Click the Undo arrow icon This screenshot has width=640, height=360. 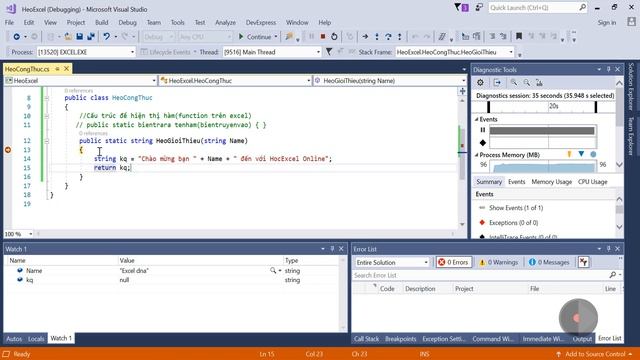point(107,37)
